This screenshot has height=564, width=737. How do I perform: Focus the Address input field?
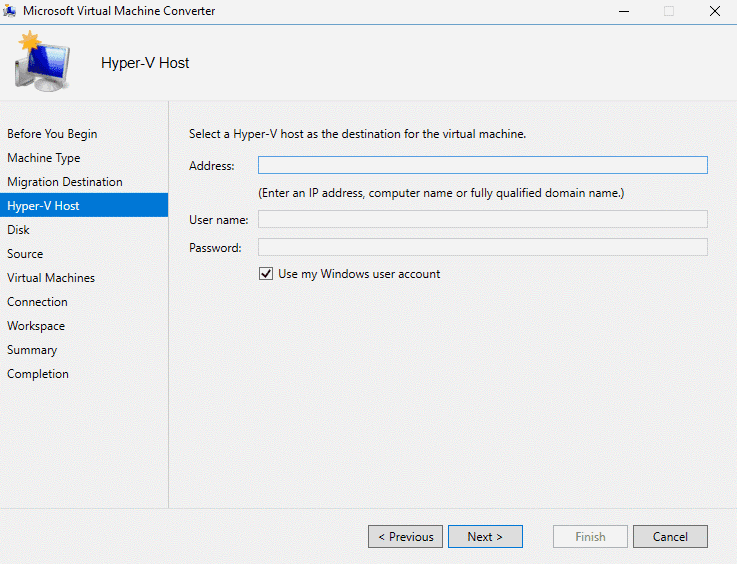click(482, 166)
